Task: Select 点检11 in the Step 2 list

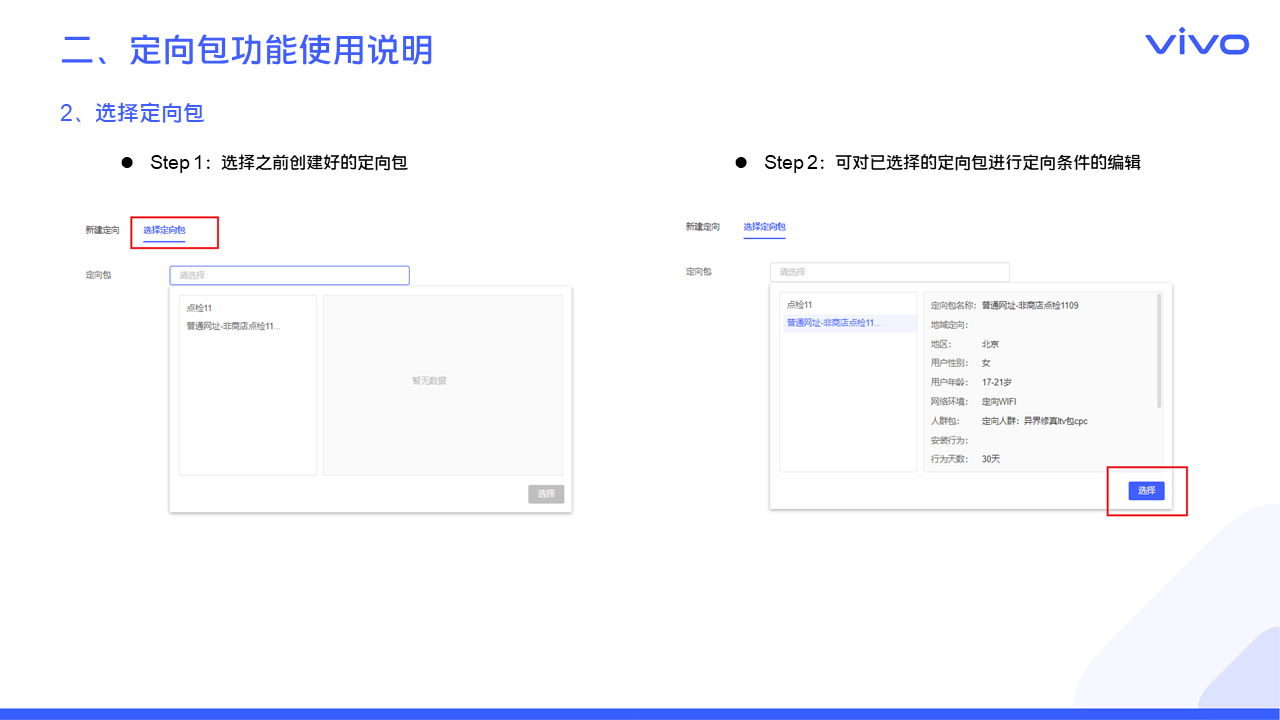Action: coord(800,305)
